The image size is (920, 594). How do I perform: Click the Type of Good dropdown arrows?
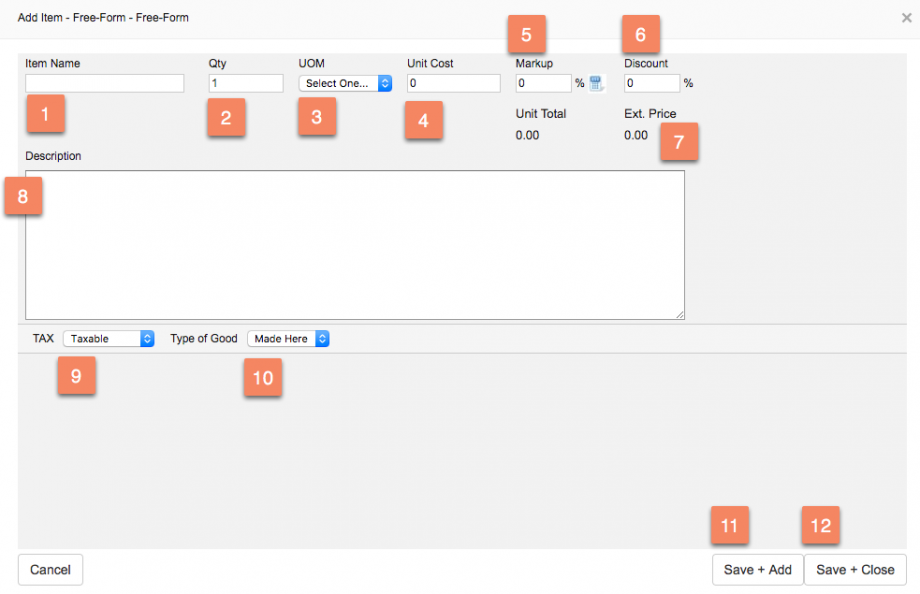tap(321, 338)
